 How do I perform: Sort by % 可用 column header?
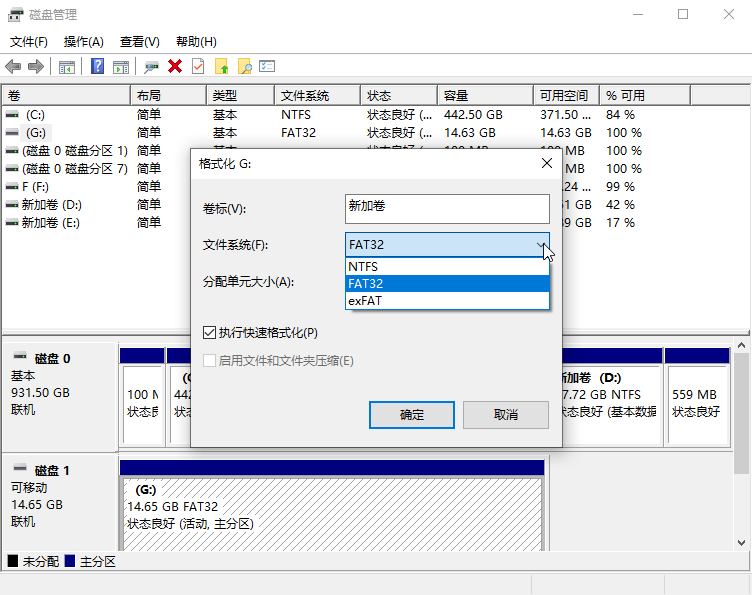[x=645, y=95]
